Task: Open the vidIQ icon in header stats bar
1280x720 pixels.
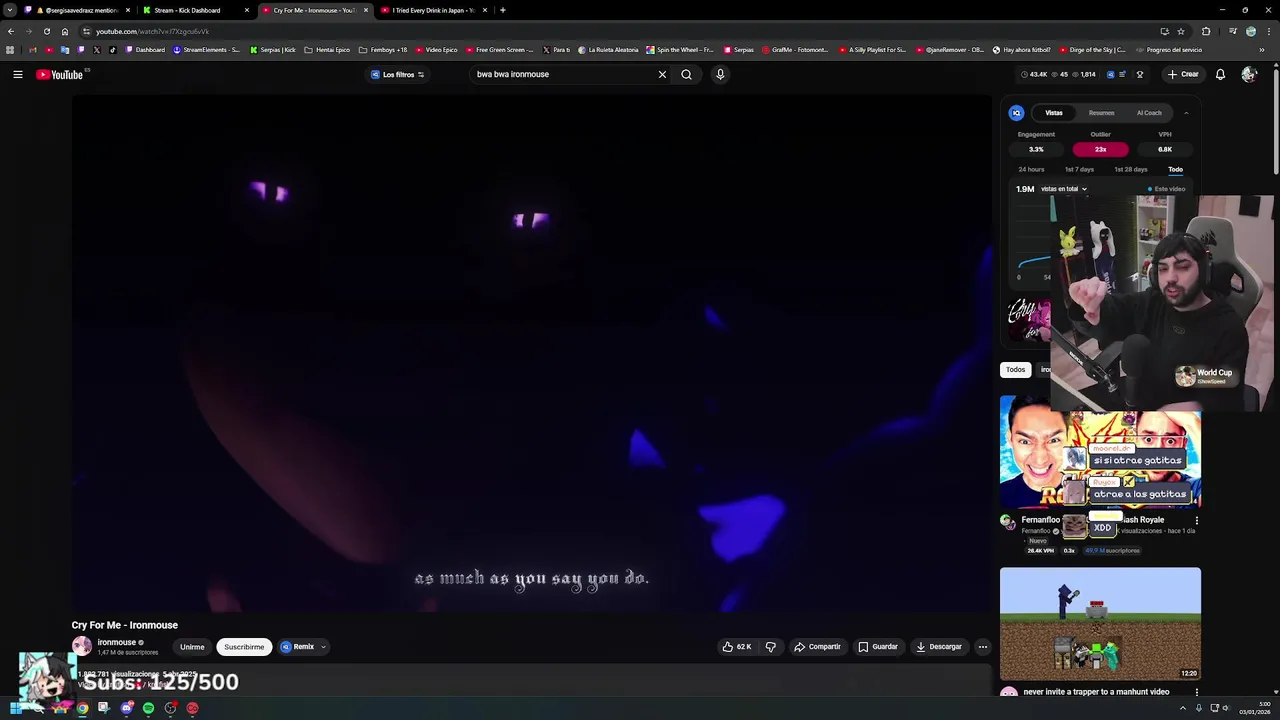Action: (x=1110, y=74)
